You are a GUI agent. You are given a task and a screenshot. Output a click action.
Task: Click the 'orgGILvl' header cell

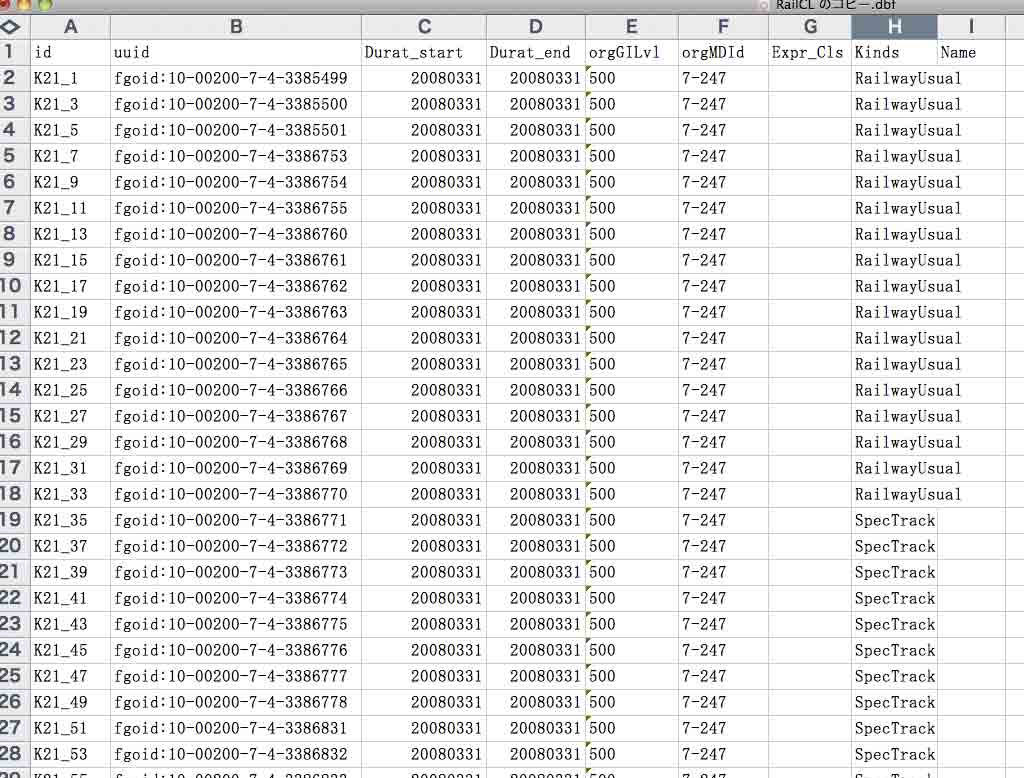click(x=632, y=52)
